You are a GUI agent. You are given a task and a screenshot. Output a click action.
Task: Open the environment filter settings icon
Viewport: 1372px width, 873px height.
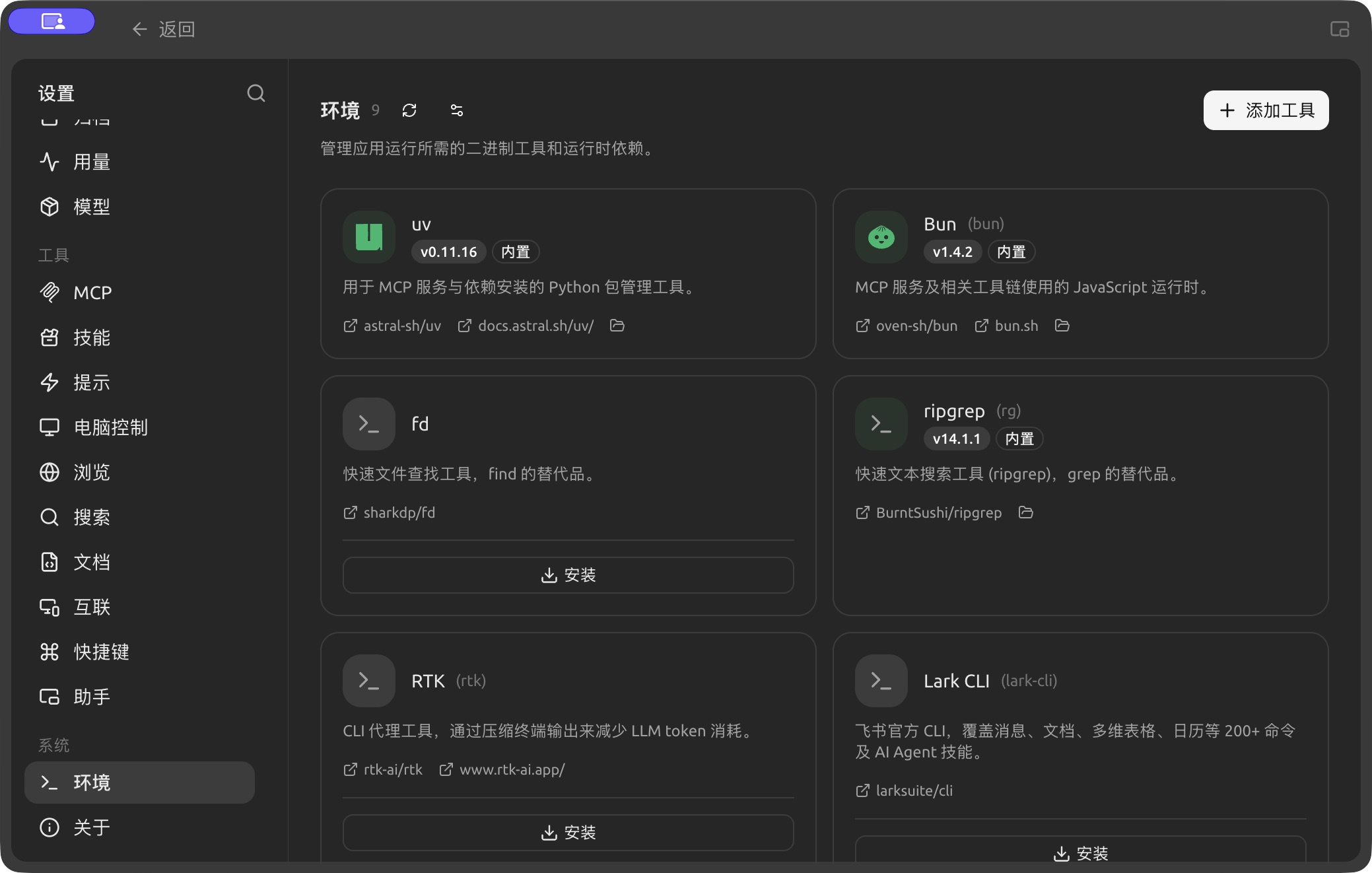pos(457,110)
